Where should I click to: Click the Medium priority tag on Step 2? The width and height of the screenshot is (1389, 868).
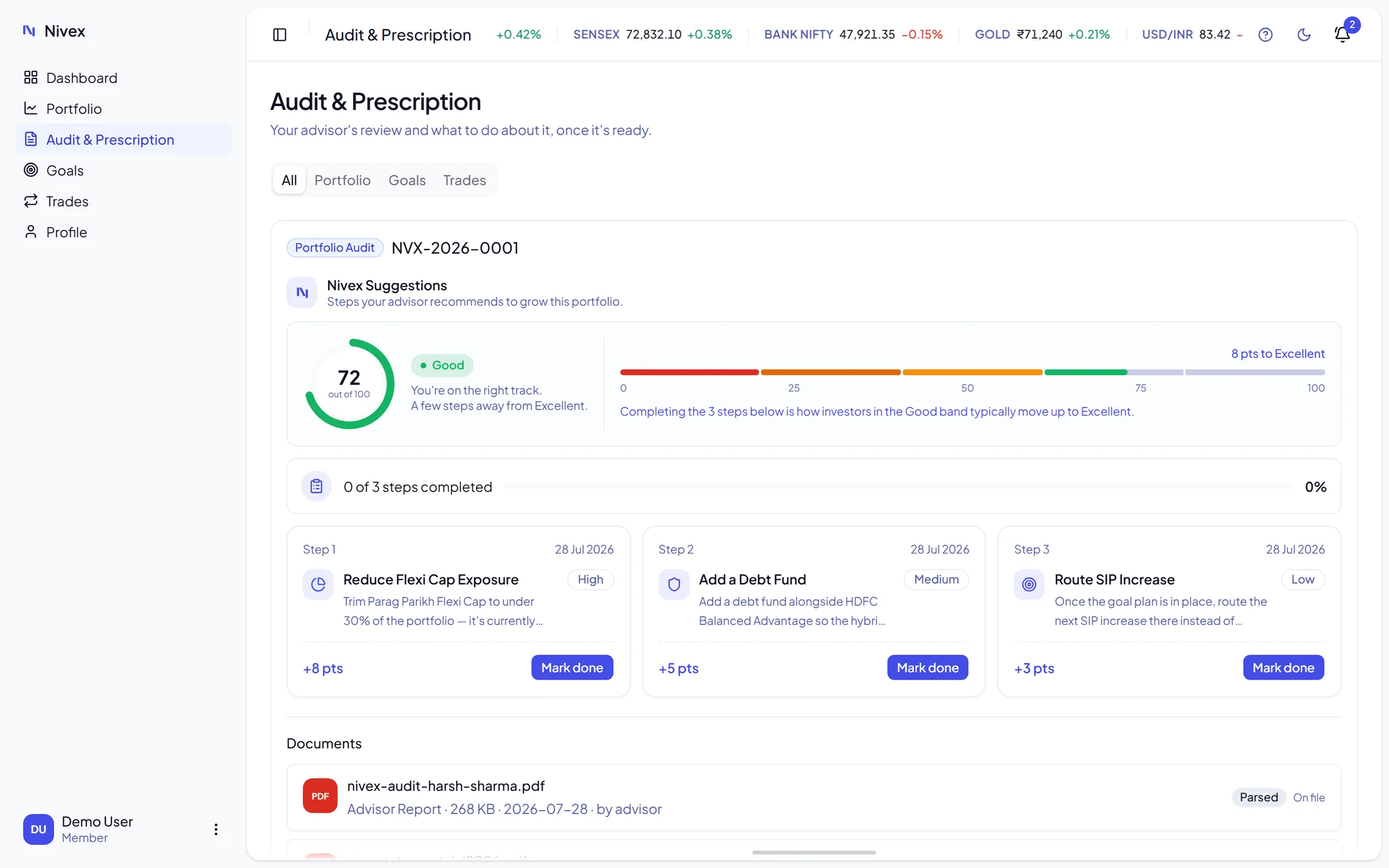click(936, 579)
